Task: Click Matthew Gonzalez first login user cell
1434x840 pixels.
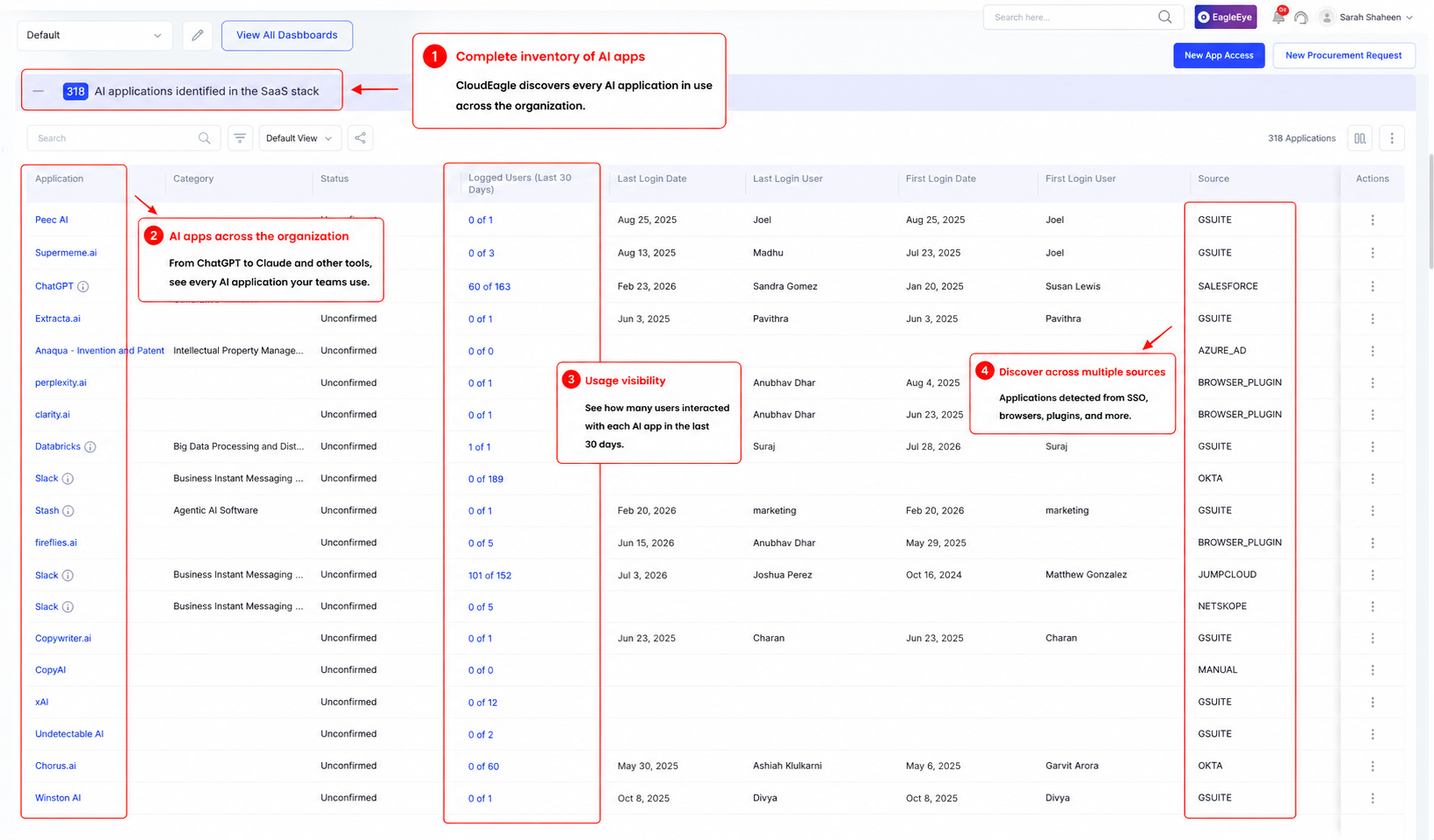Action: pyautogui.click(x=1086, y=575)
